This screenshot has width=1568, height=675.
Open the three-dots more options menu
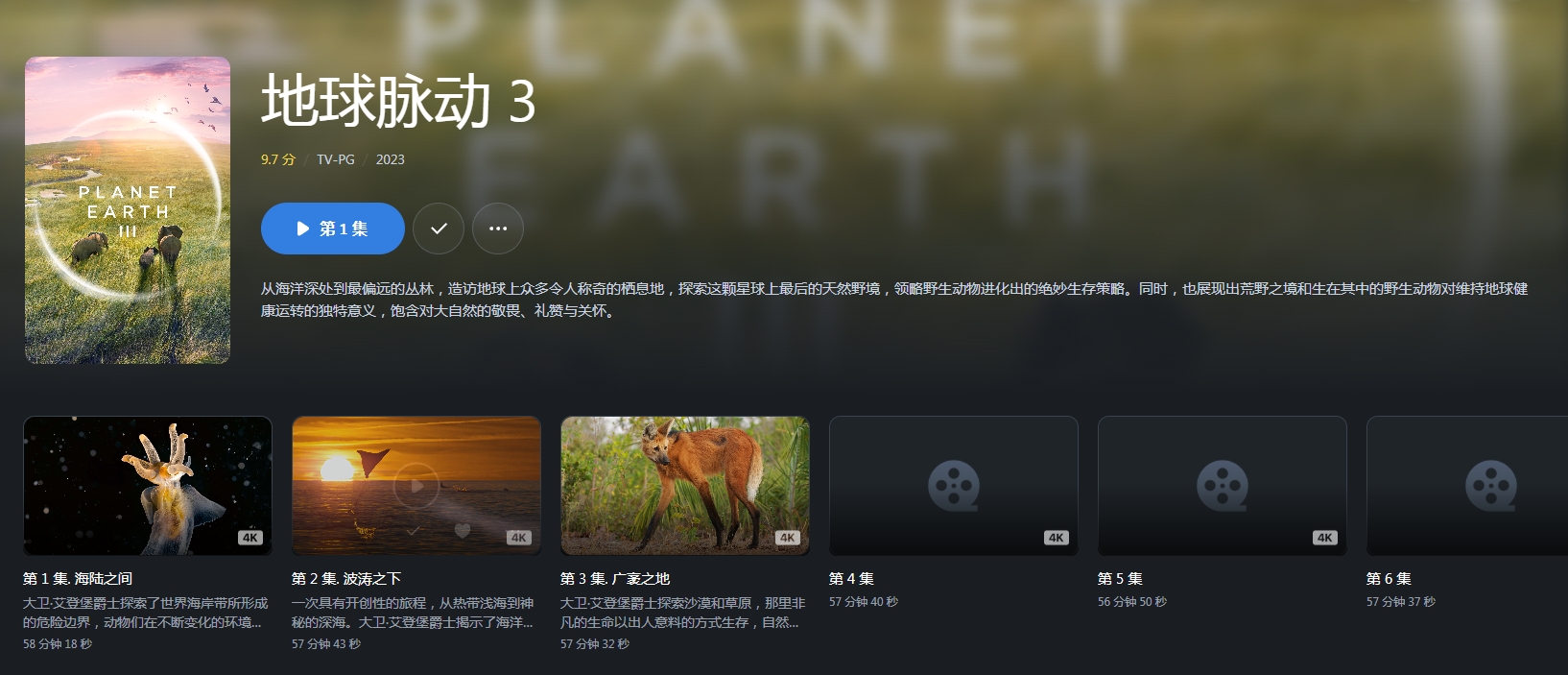(498, 229)
